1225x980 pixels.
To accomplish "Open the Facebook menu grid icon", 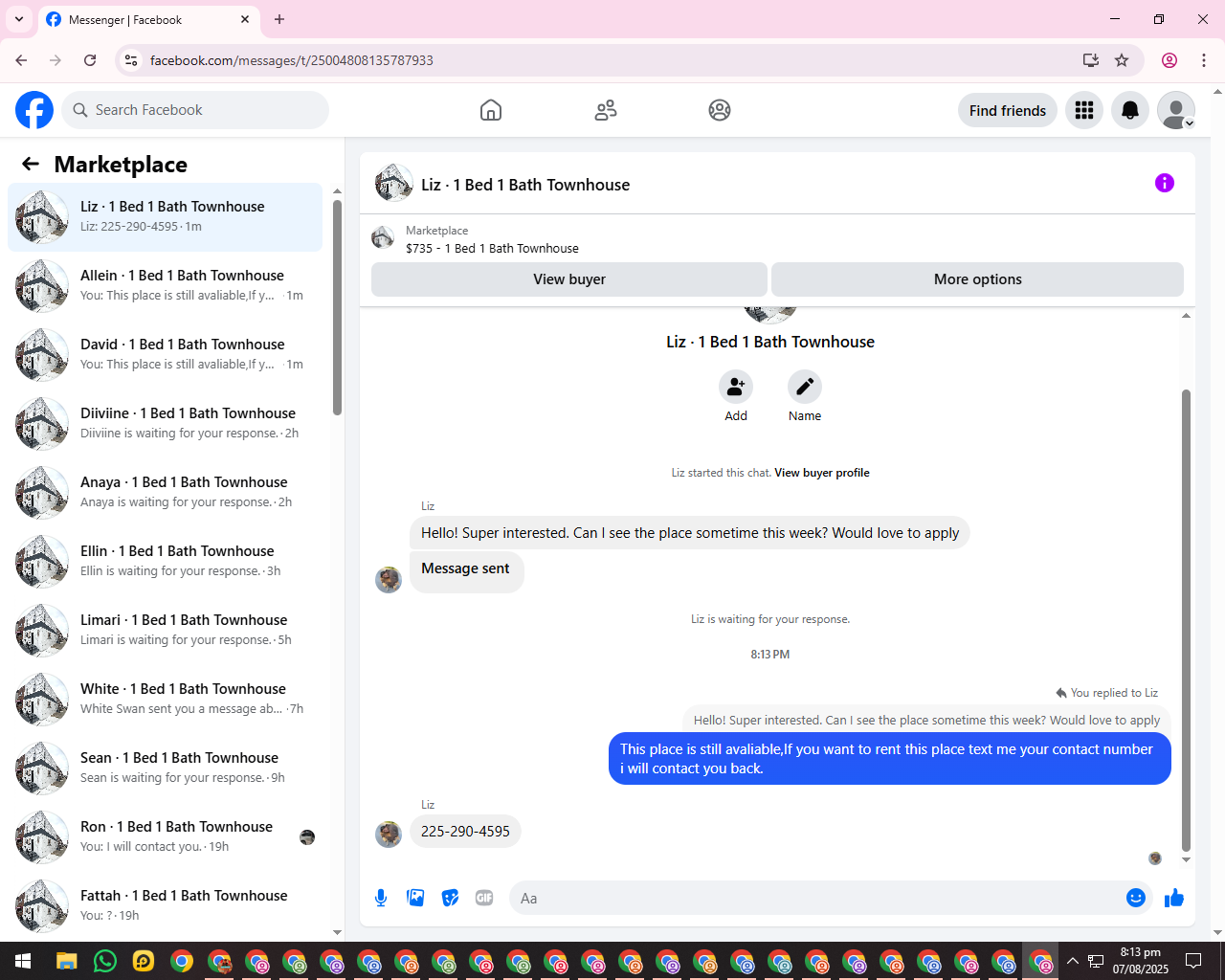I will 1084,110.
